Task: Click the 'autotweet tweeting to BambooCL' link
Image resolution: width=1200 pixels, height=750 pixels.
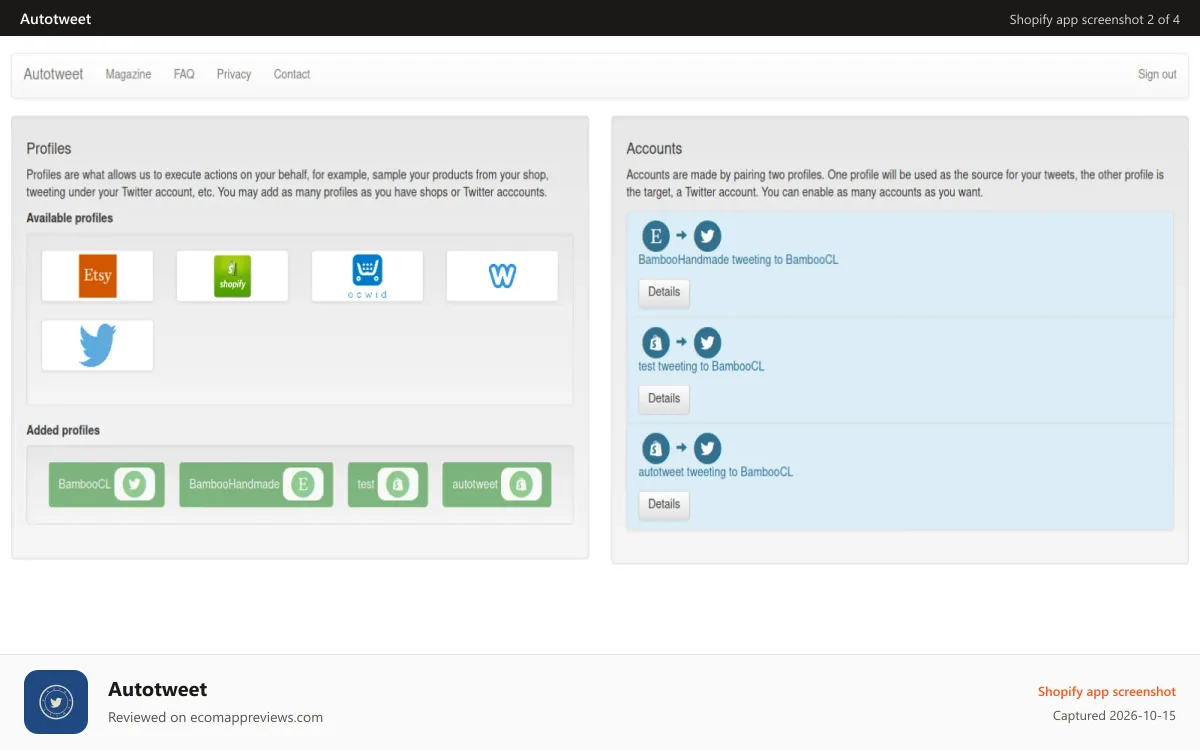Action: 716,472
